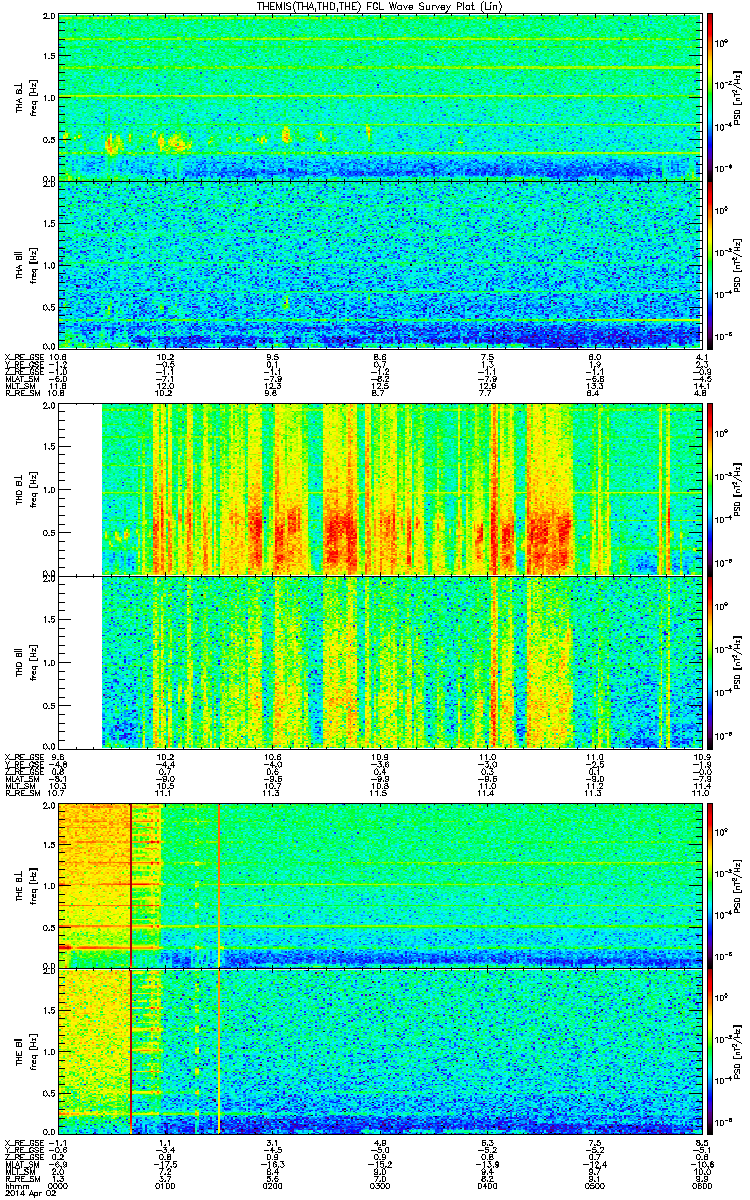The width and height of the screenshot is (750, 1200).
Task: Click the X_RE_GSE label under the THD panels
Action: pos(24,756)
